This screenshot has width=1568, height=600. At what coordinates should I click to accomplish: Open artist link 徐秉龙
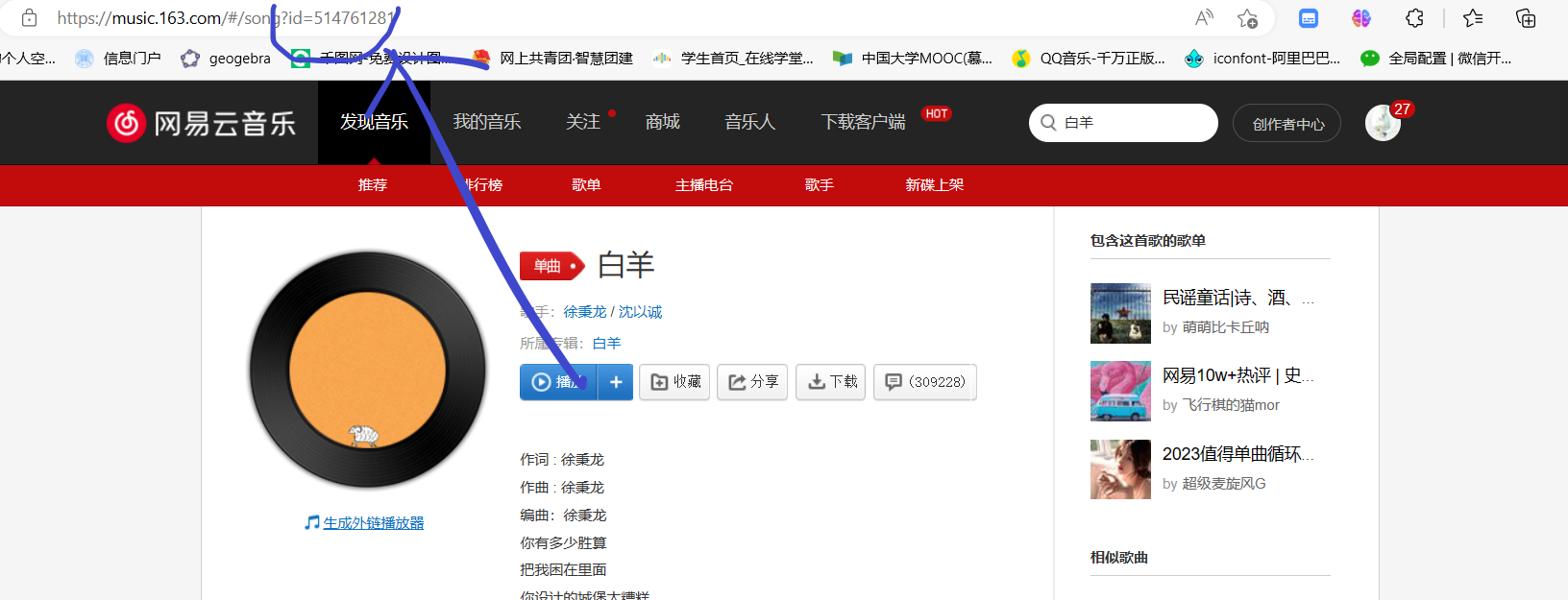584,312
